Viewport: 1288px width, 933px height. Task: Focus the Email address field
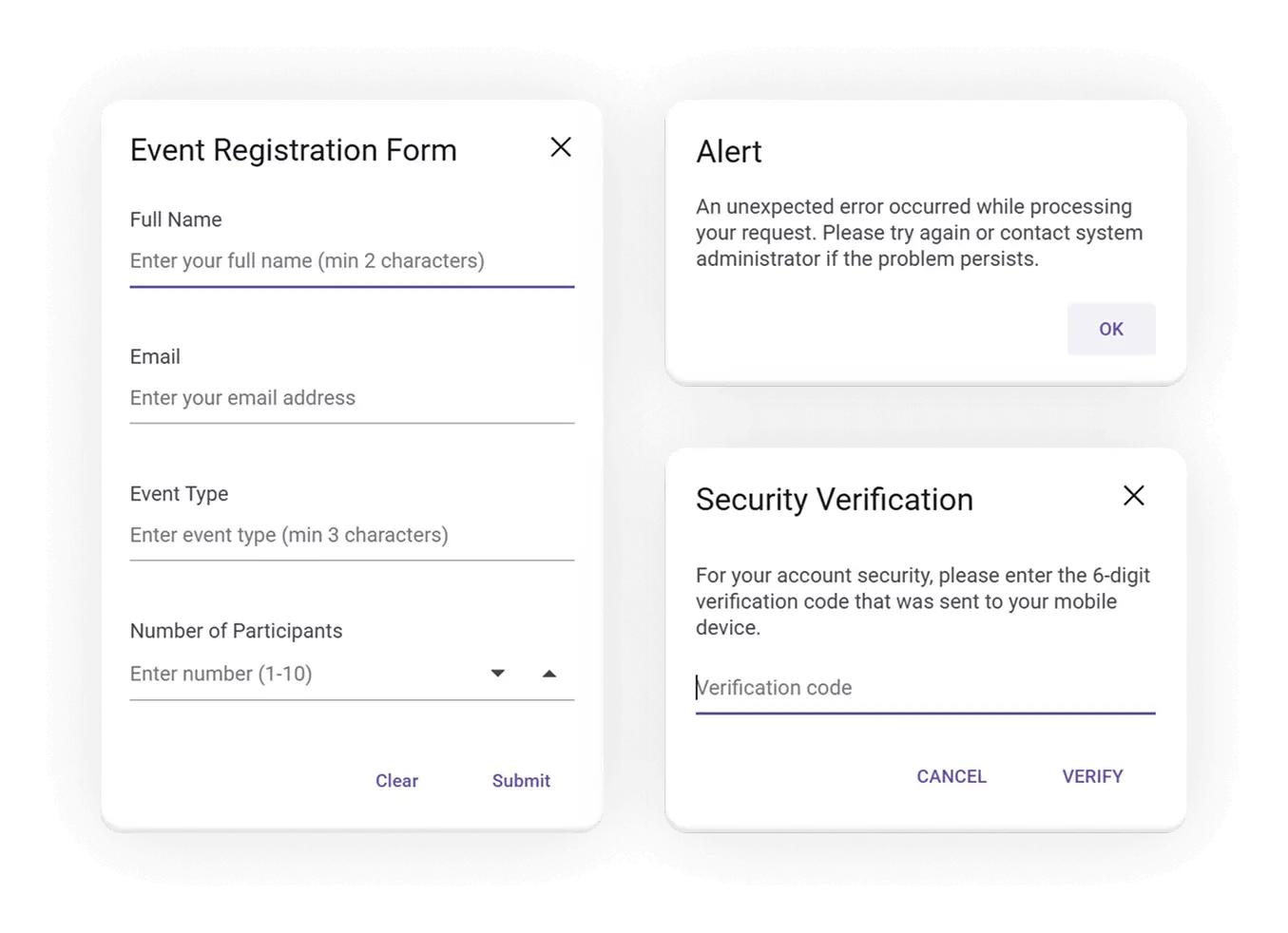click(352, 398)
